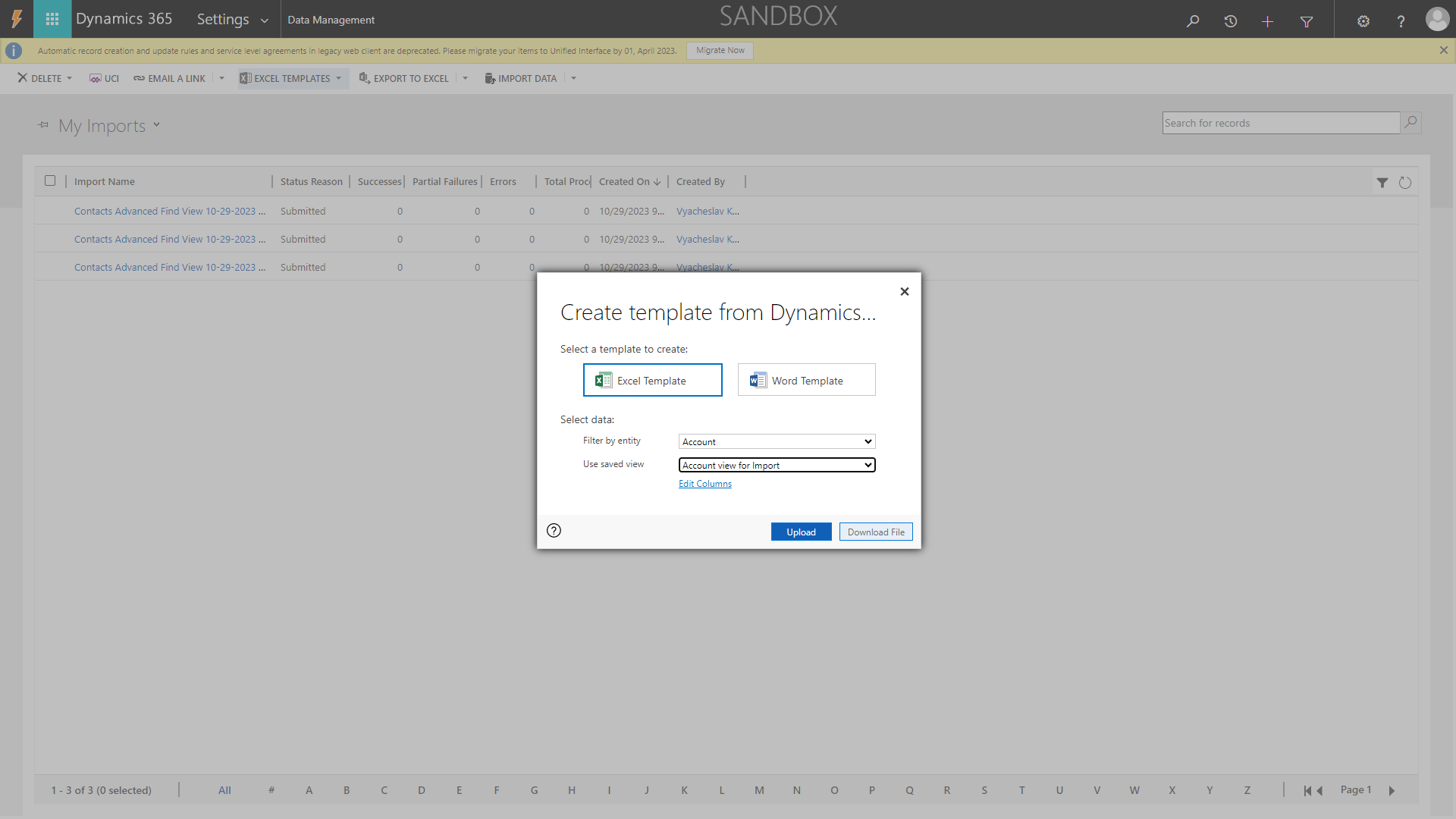This screenshot has width=1456, height=819.
Task: Open the global search magnifier icon
Action: [1193, 20]
